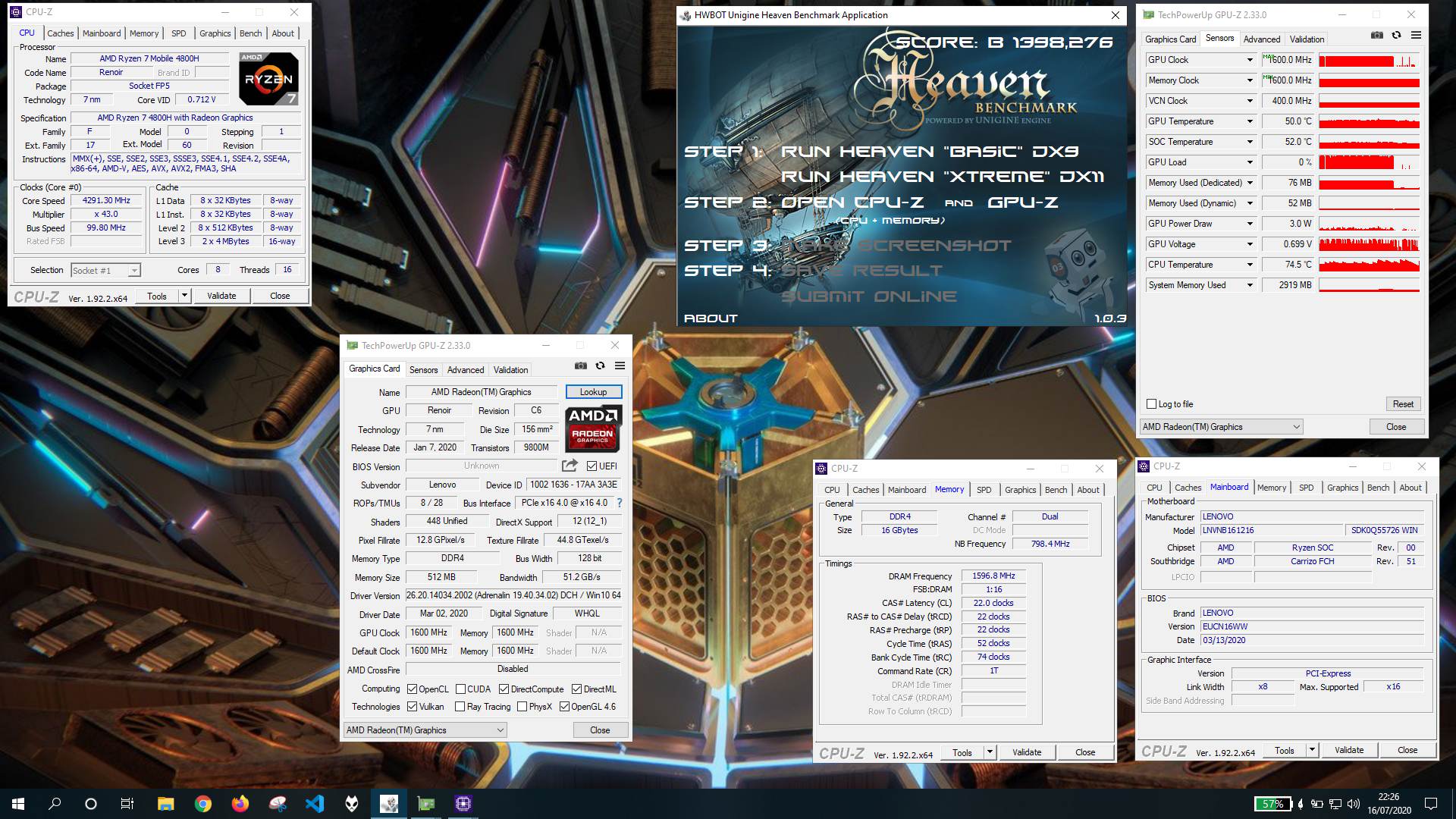1456x819 pixels.
Task: Launch Visual Studio Code from taskbar
Action: coord(315,804)
